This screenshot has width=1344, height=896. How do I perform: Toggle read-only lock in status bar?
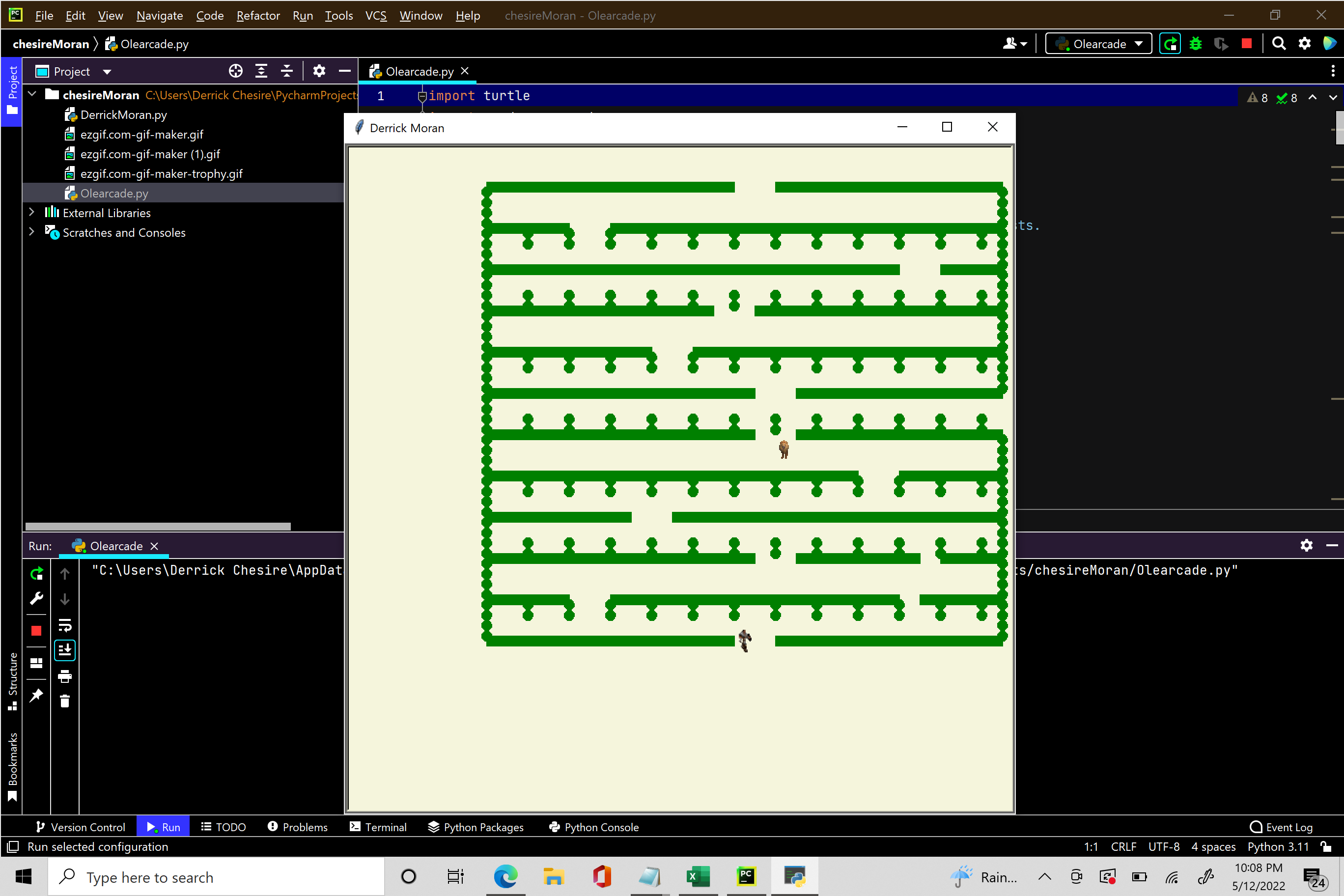pos(1326,846)
